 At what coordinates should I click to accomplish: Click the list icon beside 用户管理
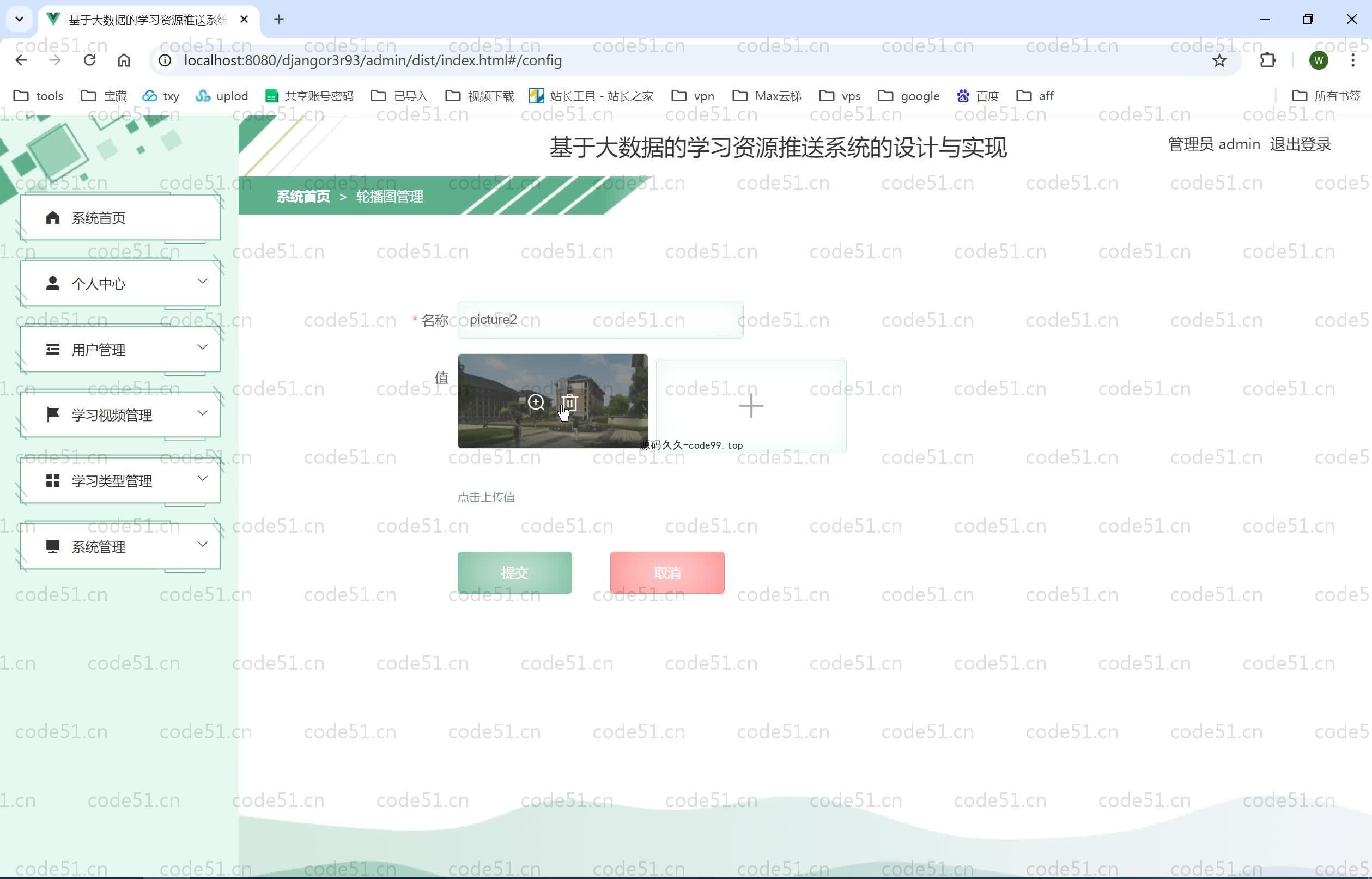click(52, 349)
